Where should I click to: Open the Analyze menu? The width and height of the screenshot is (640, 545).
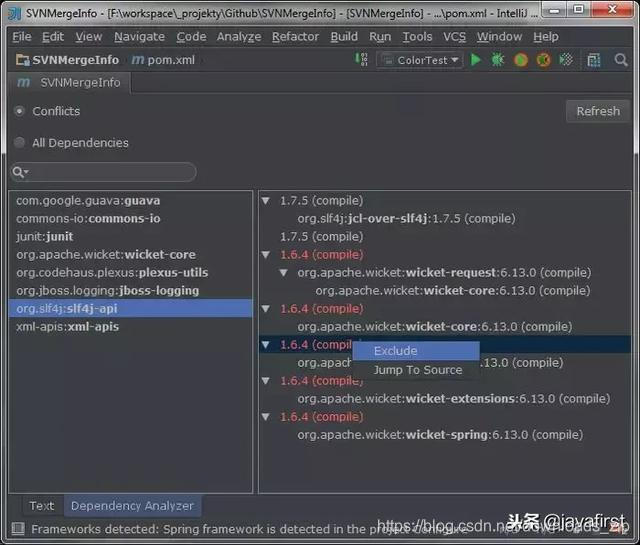tap(239, 37)
